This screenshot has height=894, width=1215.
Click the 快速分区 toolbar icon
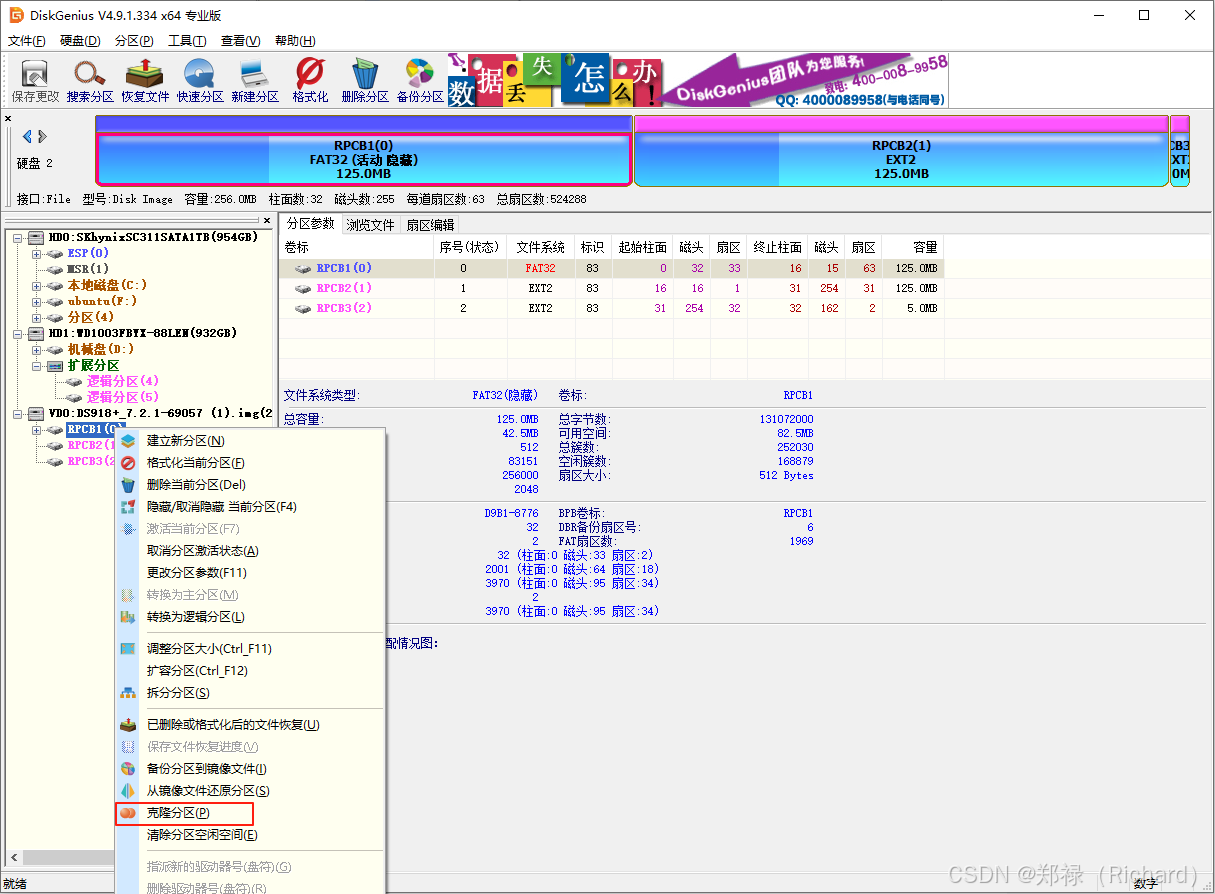pos(200,80)
